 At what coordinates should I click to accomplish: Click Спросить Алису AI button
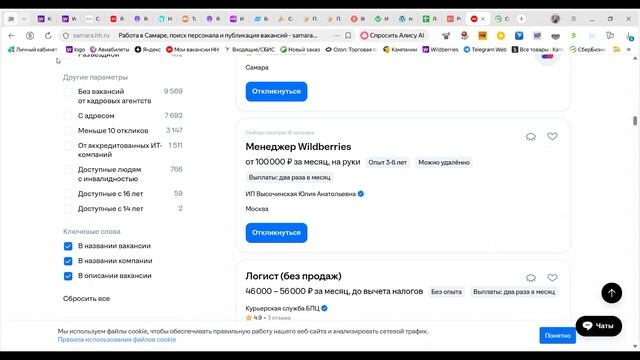point(393,36)
